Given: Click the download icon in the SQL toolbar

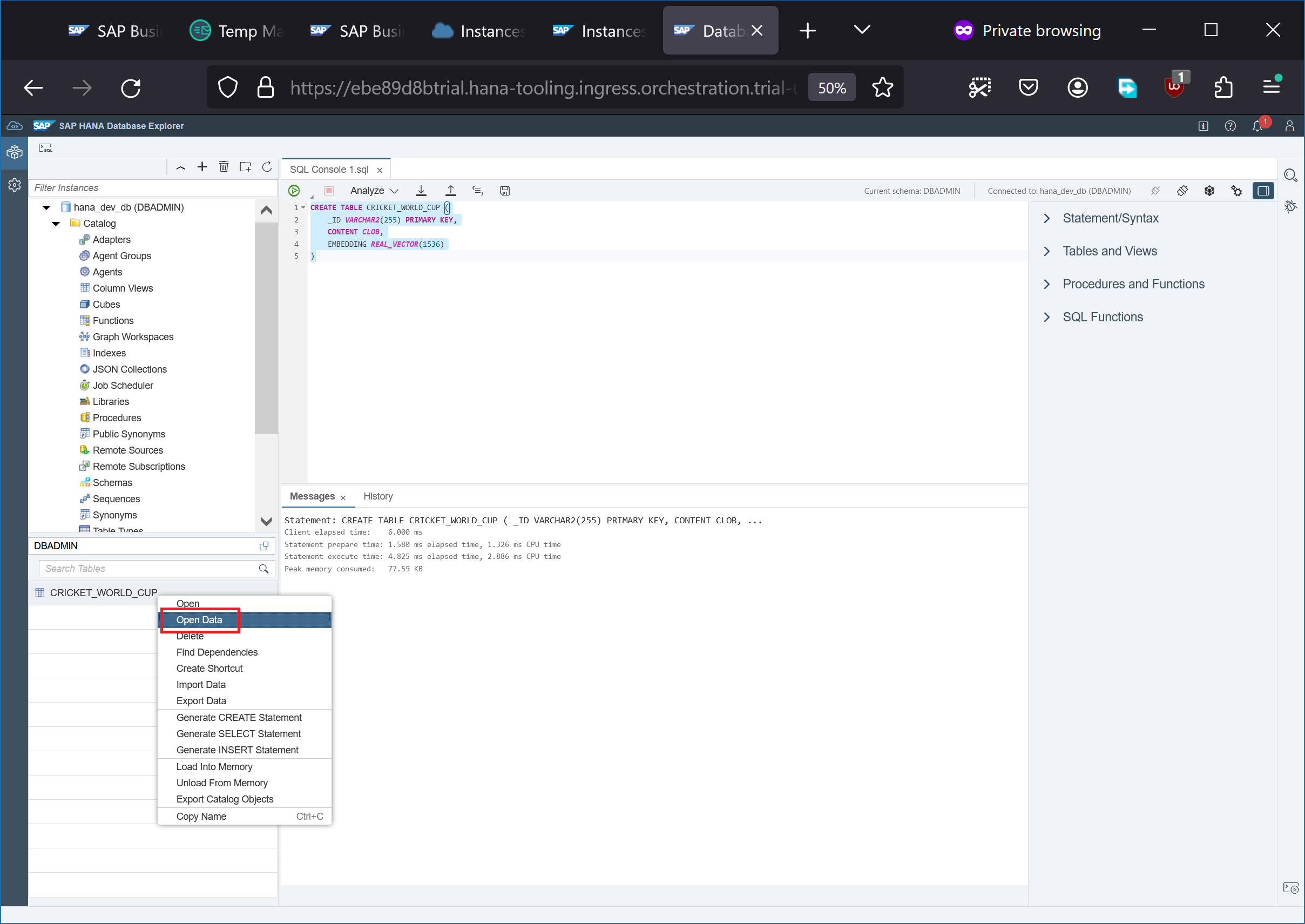Looking at the screenshot, I should (421, 191).
